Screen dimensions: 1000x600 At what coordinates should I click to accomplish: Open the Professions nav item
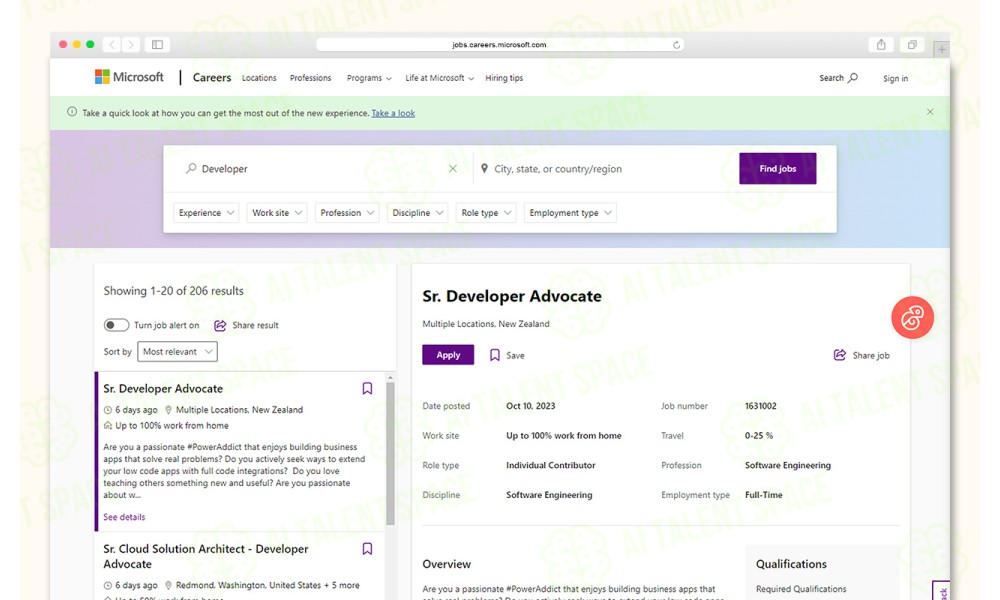(x=311, y=78)
